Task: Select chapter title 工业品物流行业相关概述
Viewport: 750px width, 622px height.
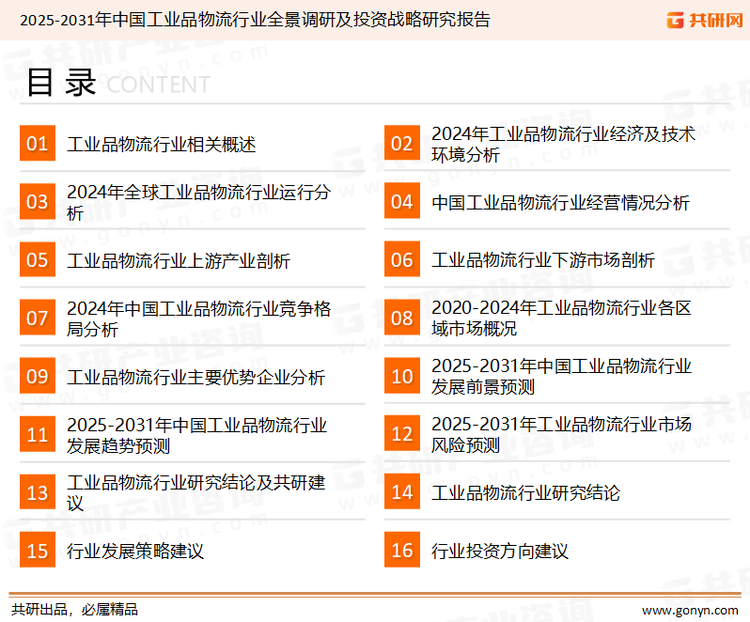Action: pyautogui.click(x=161, y=144)
